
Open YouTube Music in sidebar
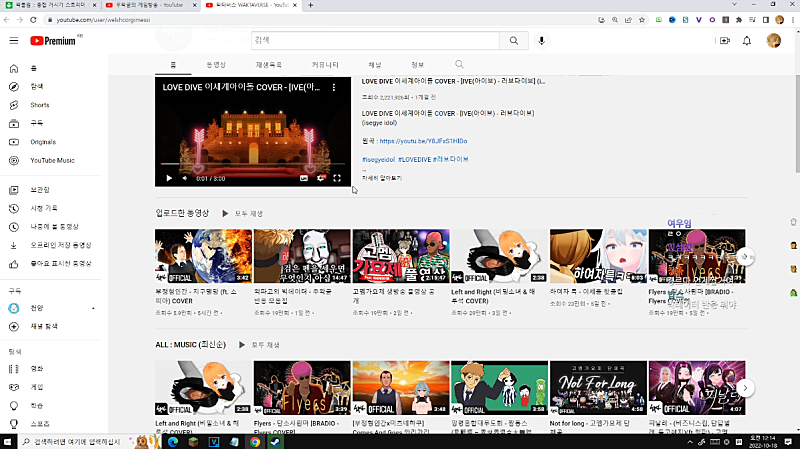(x=51, y=160)
